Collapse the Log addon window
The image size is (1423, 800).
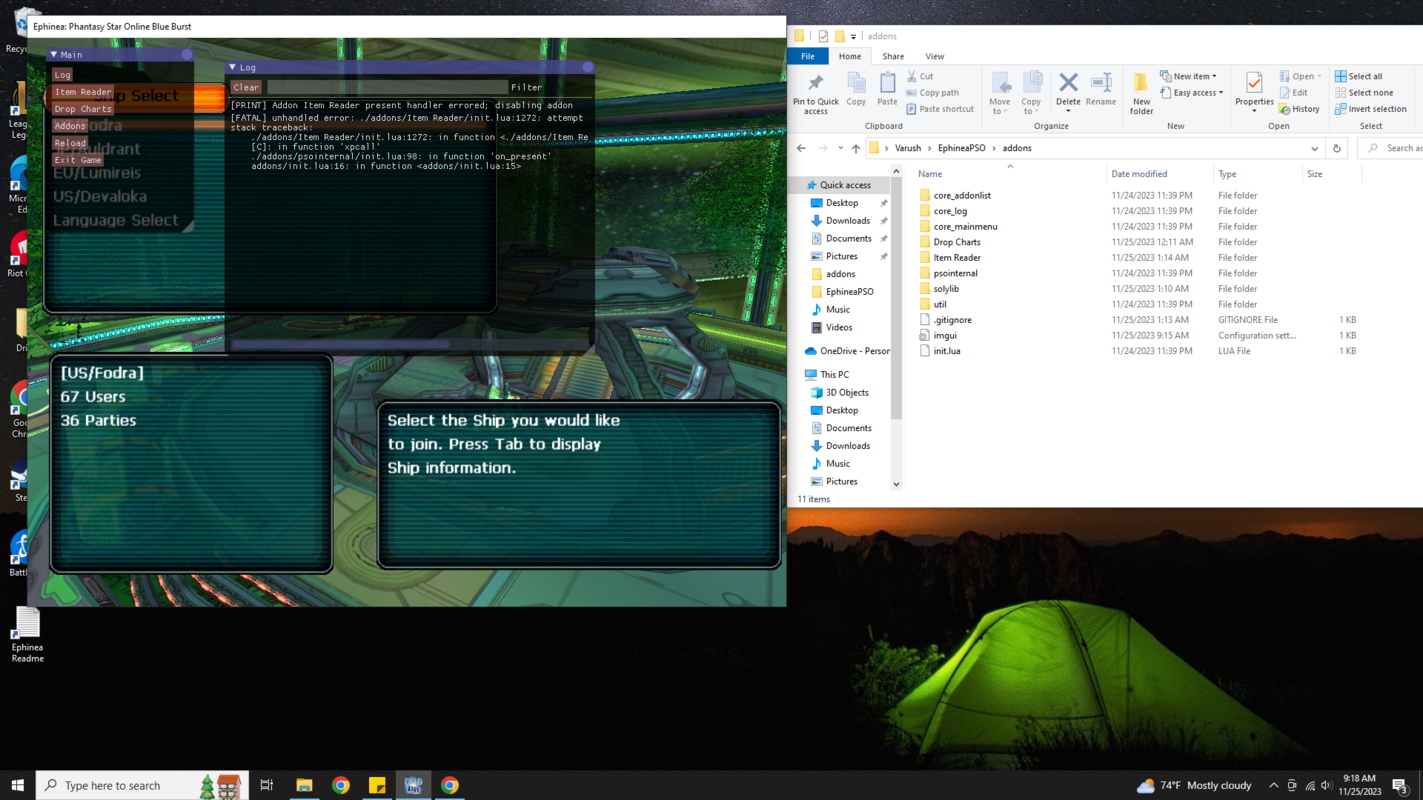pos(233,67)
